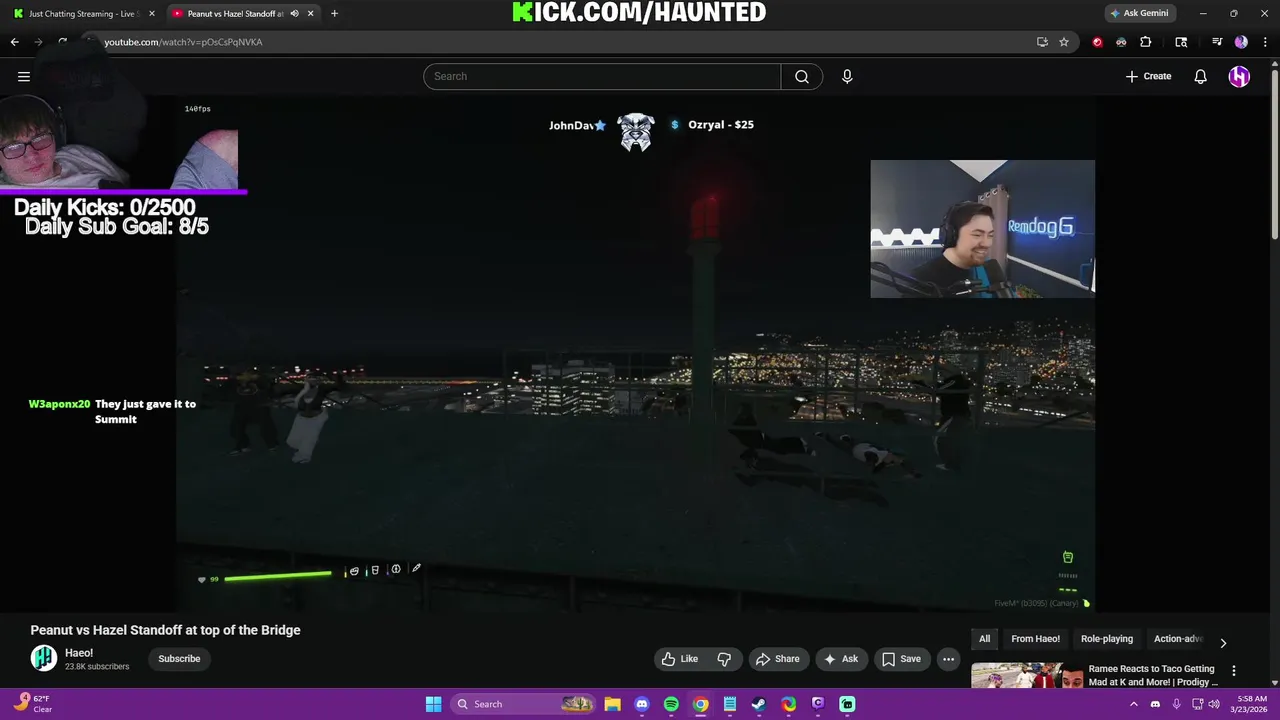Click the Ask button below the video
Screen dimensions: 1280x720
[840, 659]
